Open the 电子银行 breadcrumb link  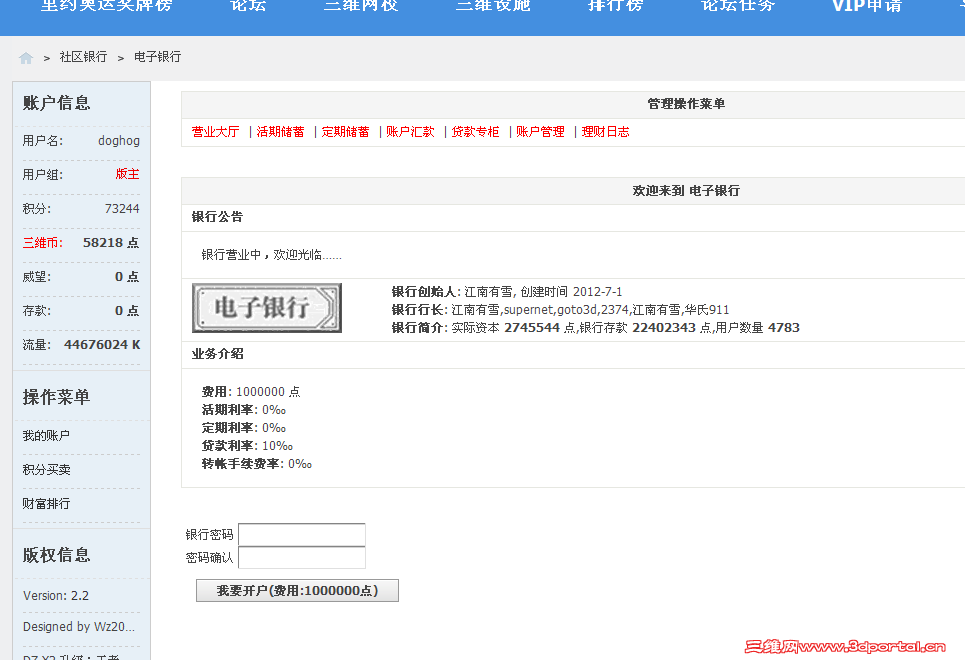pyautogui.click(x=158, y=57)
